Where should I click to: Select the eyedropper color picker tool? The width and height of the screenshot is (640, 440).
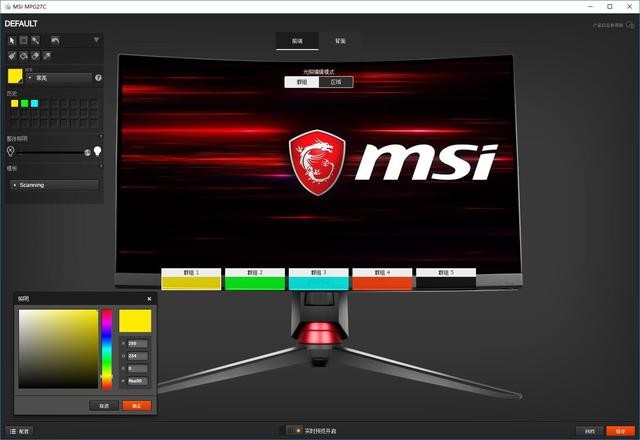[x=47, y=56]
